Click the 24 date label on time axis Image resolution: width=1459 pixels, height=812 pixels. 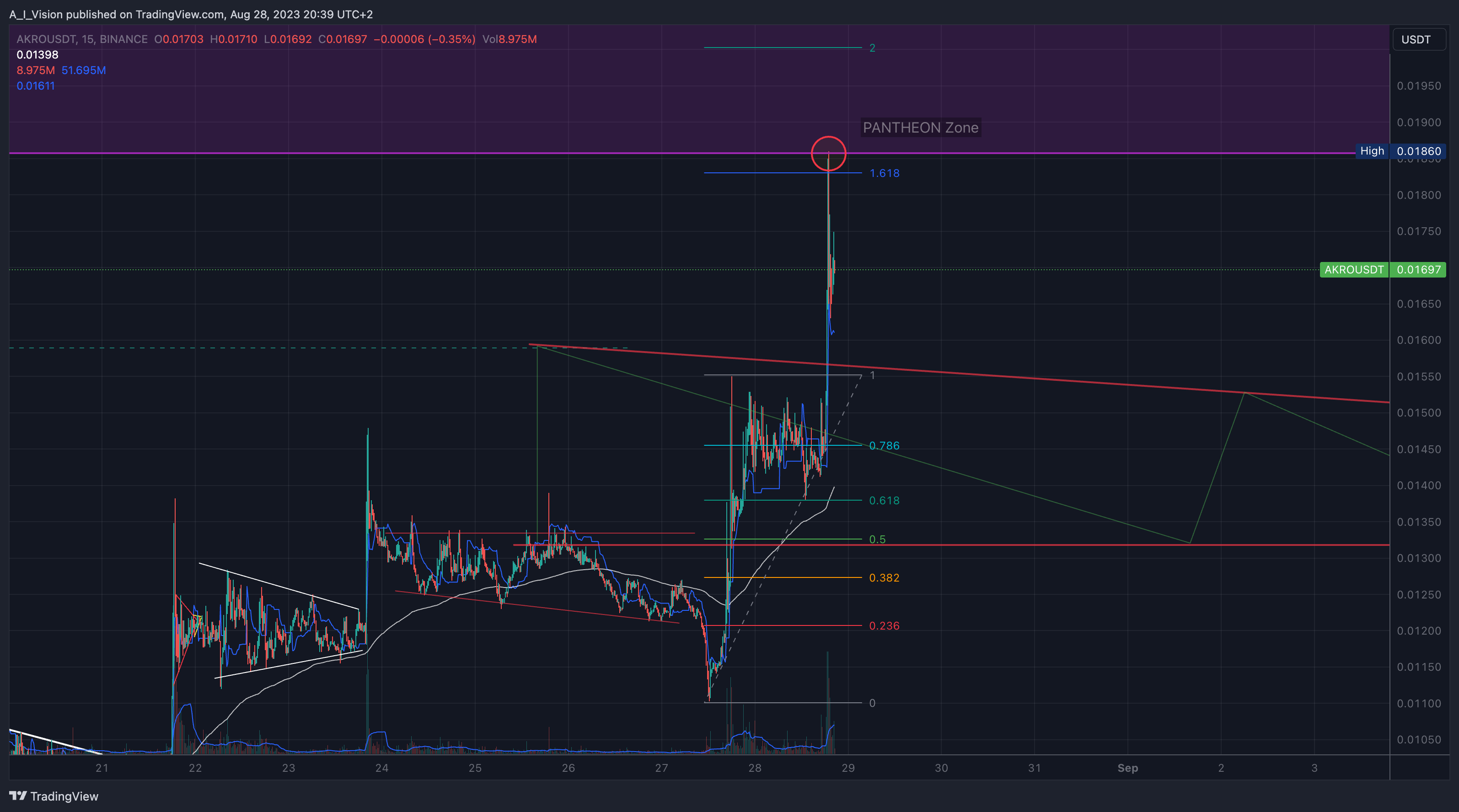click(x=382, y=768)
